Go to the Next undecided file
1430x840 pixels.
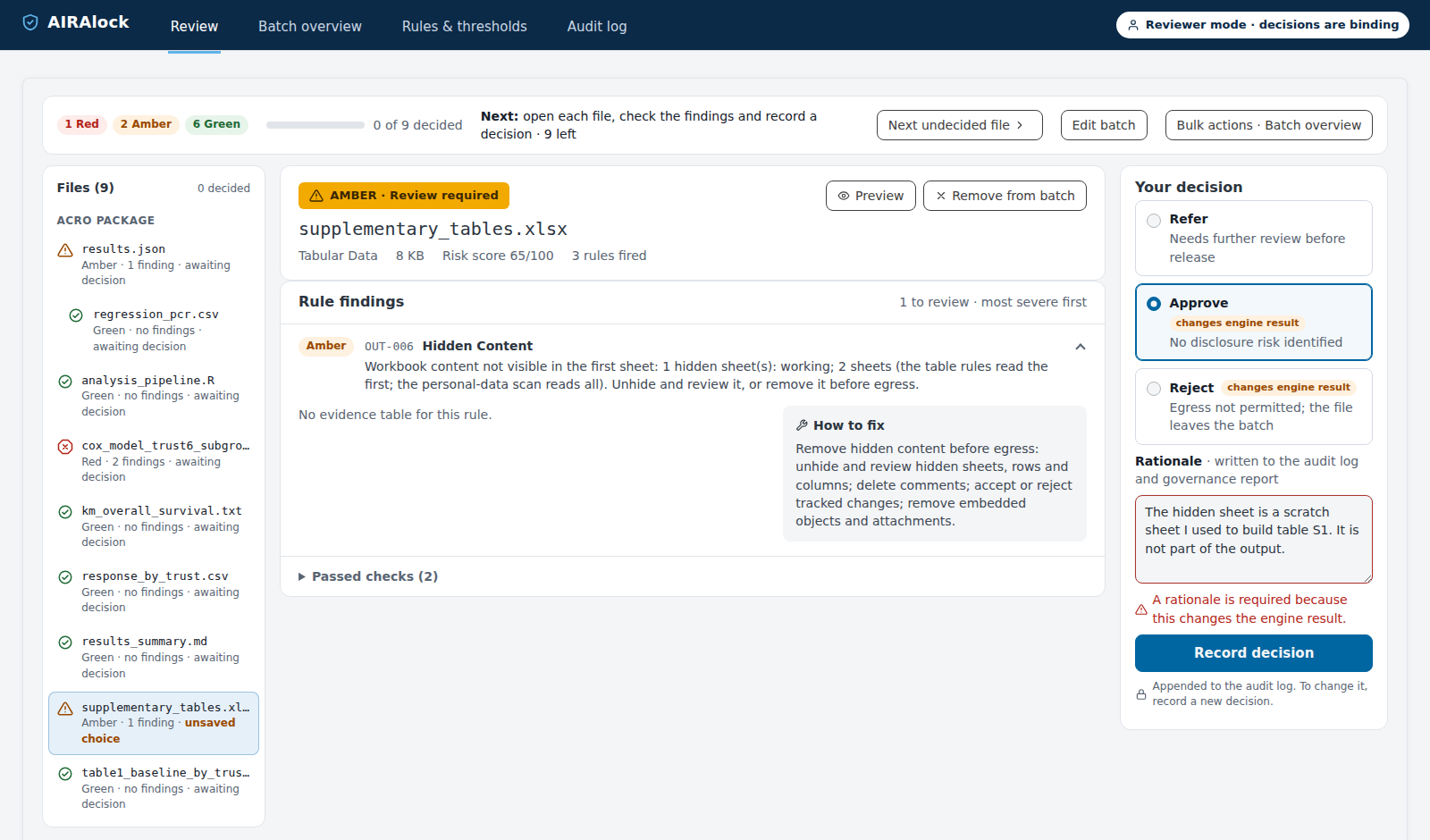coord(959,125)
